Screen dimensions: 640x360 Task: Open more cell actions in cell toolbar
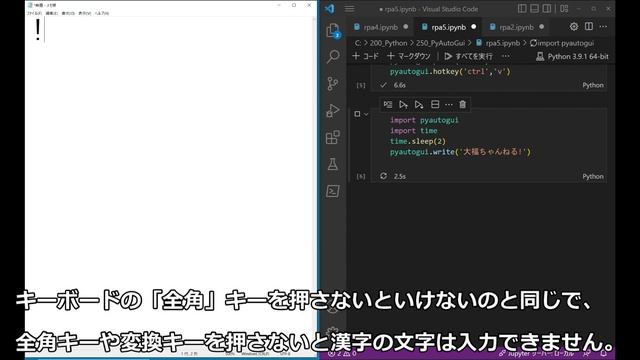click(x=449, y=104)
